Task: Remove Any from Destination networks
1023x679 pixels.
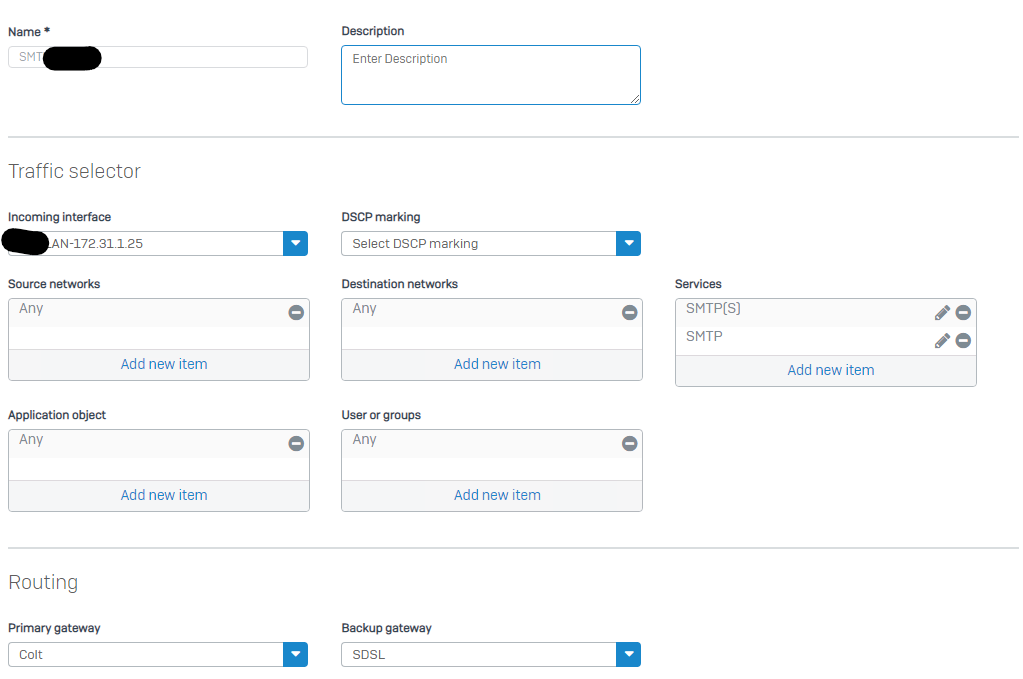Action: point(630,312)
